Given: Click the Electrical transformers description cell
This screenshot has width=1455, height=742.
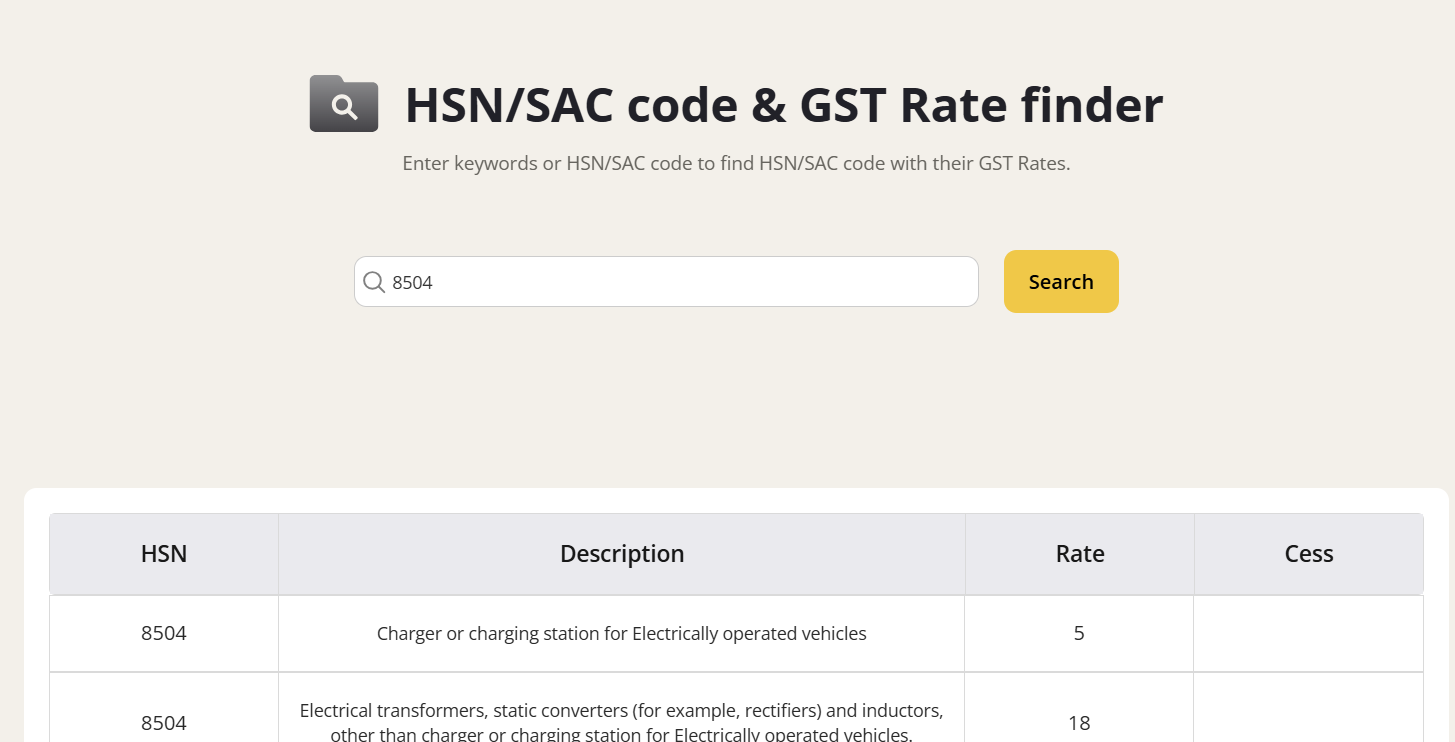Looking at the screenshot, I should (622, 722).
